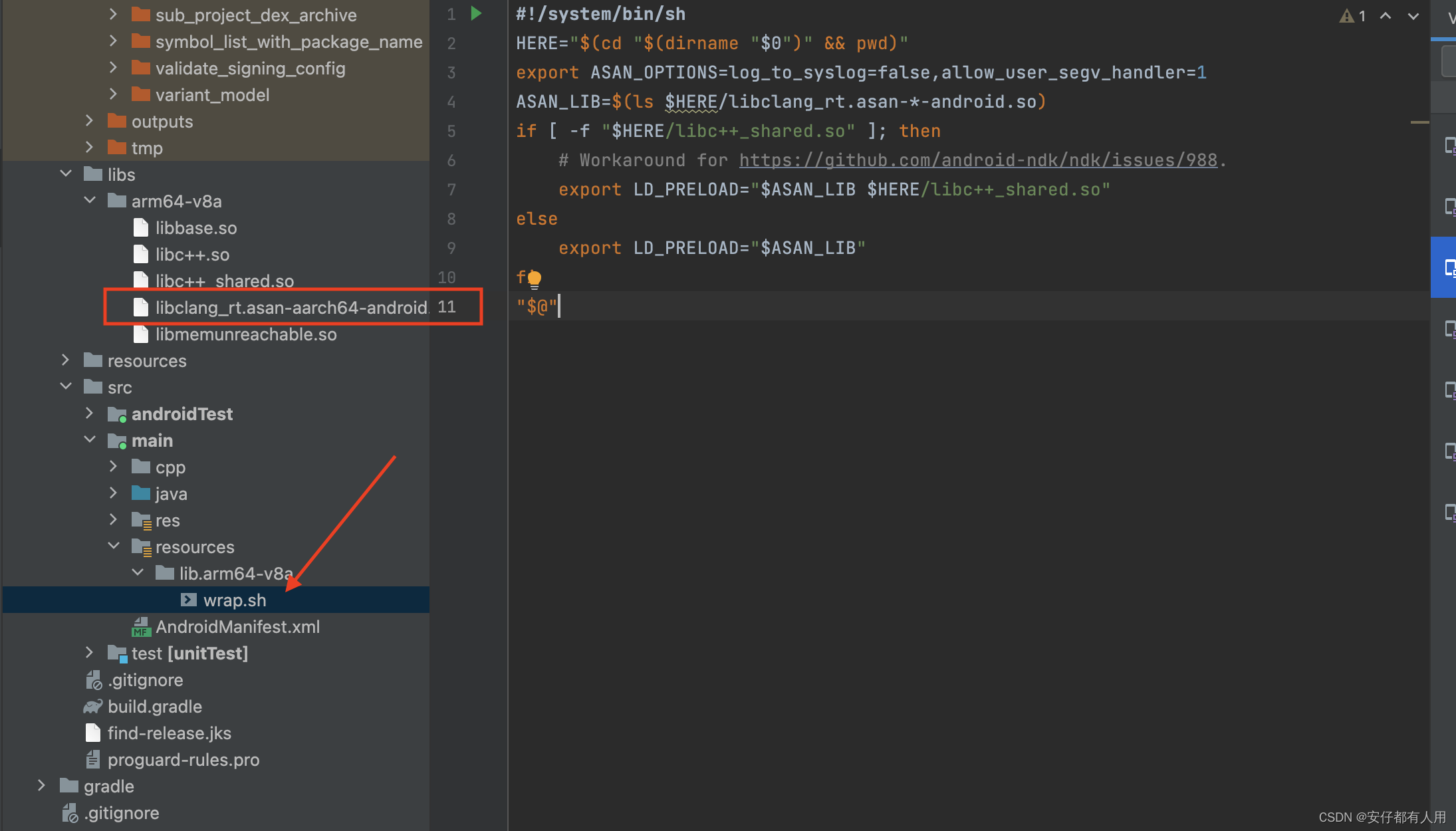Viewport: 1456px width, 831px height.
Task: Go to the previous highlighted problem arrow
Action: tap(1386, 16)
